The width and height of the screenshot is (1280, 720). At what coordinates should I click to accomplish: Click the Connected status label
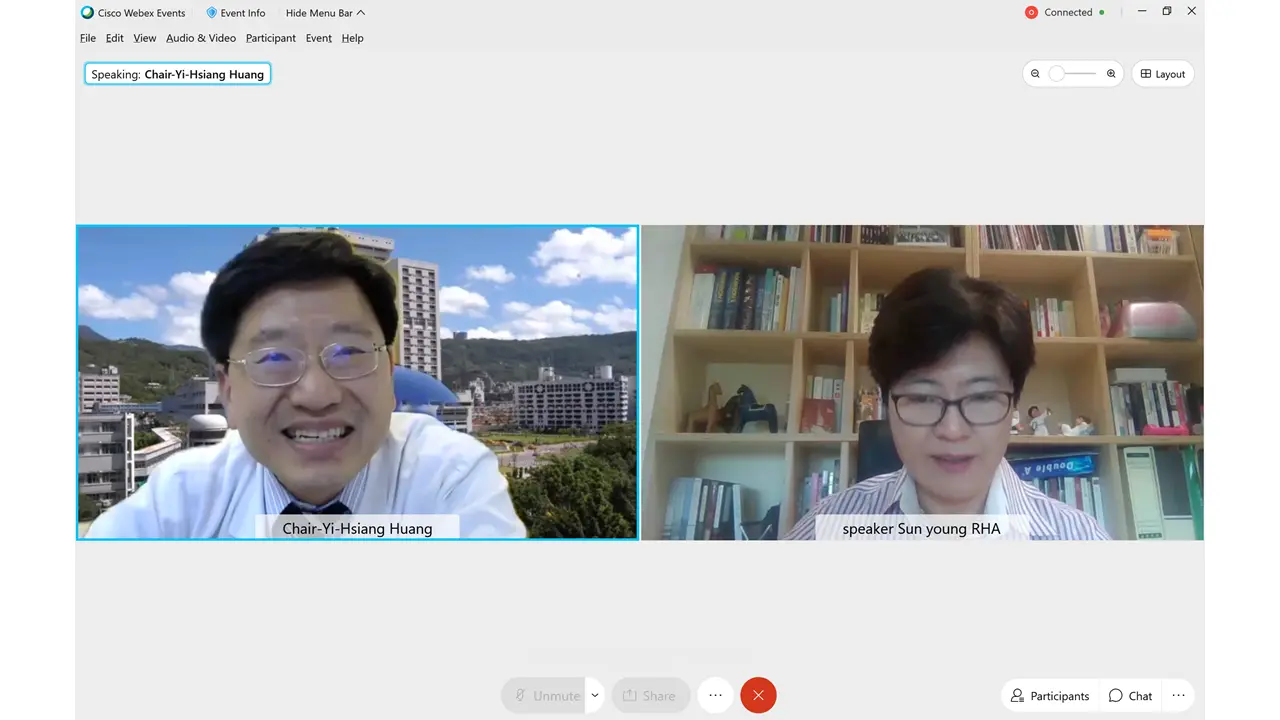click(1068, 13)
